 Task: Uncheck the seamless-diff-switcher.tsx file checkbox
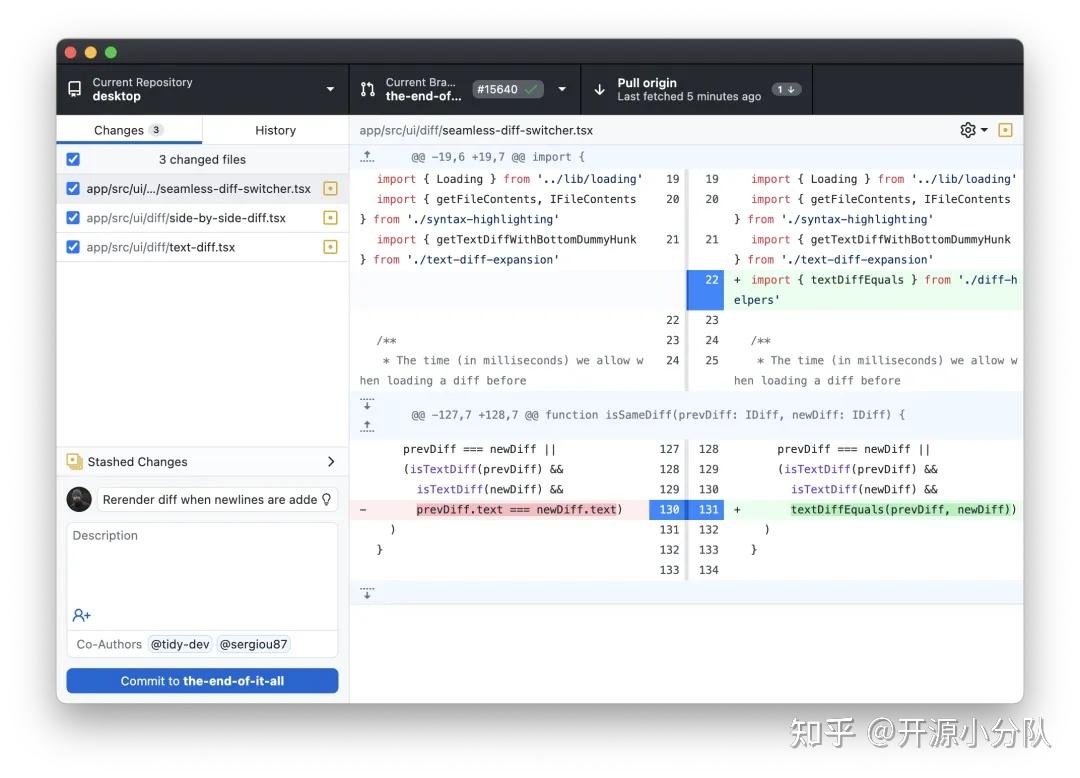(x=73, y=188)
